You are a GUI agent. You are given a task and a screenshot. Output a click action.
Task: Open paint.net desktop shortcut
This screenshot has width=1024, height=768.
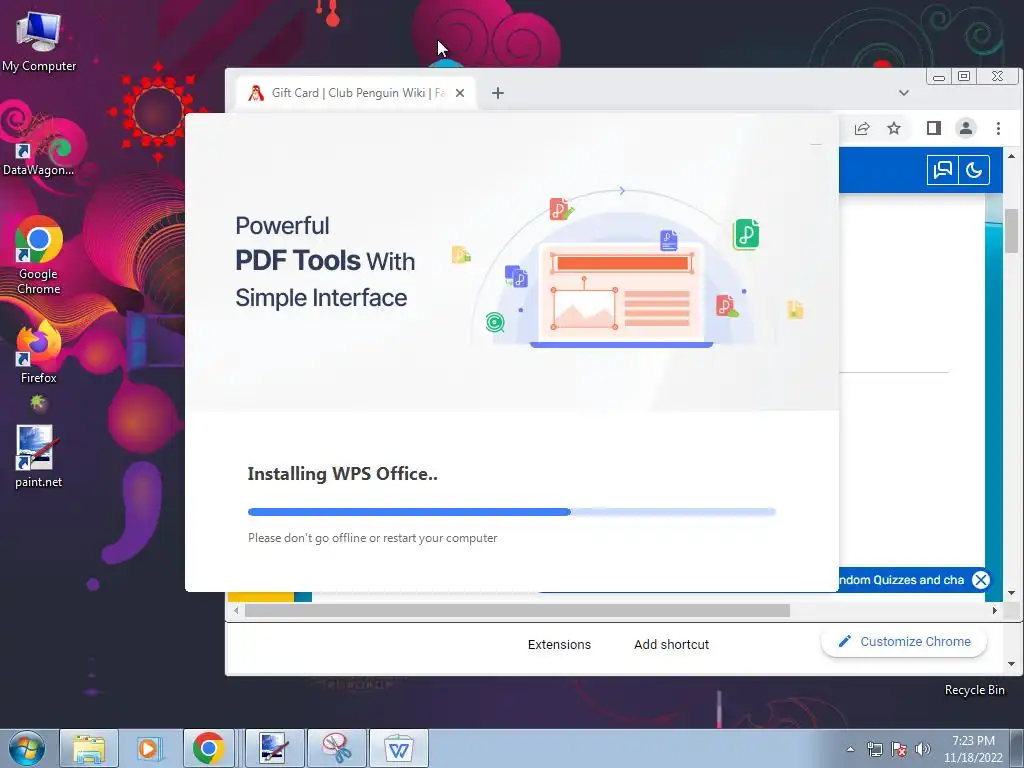(39, 456)
